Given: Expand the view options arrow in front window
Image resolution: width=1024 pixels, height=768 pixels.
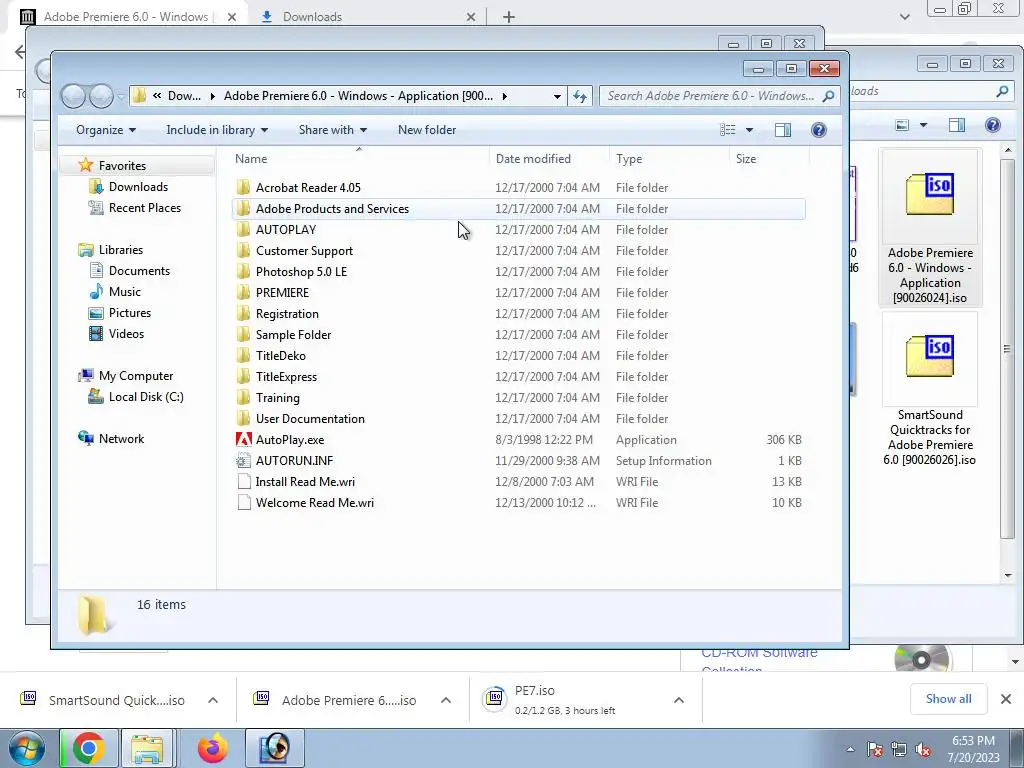Looking at the screenshot, I should 749,130.
